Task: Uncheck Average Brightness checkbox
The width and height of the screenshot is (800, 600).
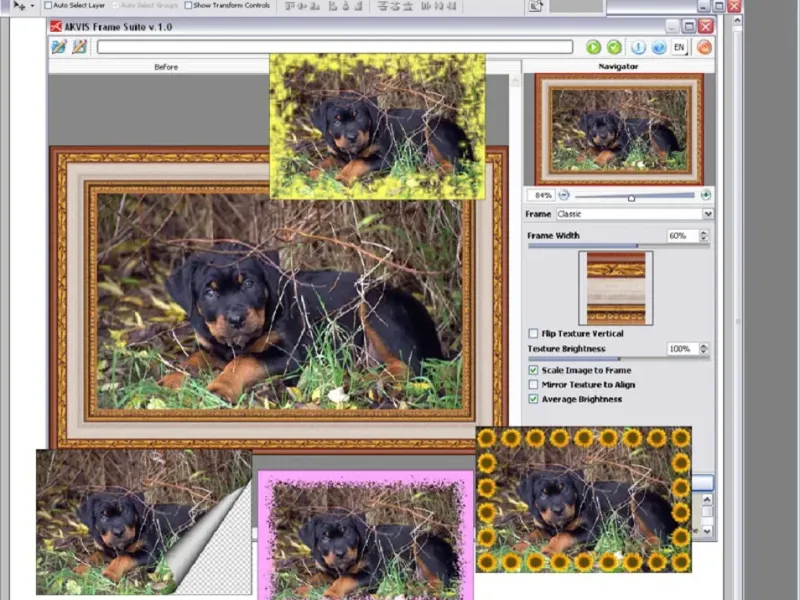Action: pos(533,398)
